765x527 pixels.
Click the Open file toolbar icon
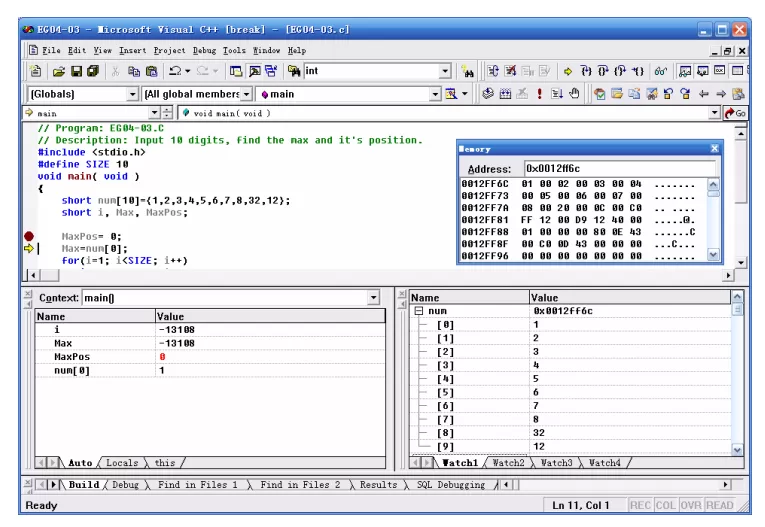59,72
